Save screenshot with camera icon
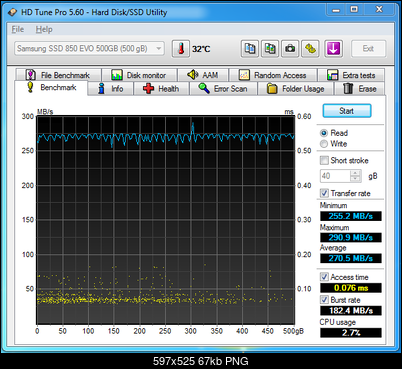Viewport: 402px width, 369px height. pyautogui.click(x=290, y=49)
